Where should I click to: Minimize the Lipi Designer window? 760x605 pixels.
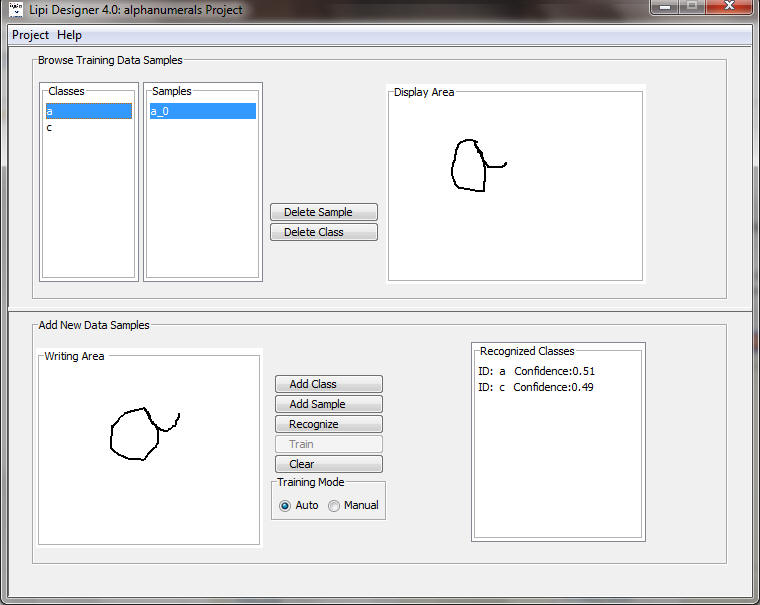[665, 8]
